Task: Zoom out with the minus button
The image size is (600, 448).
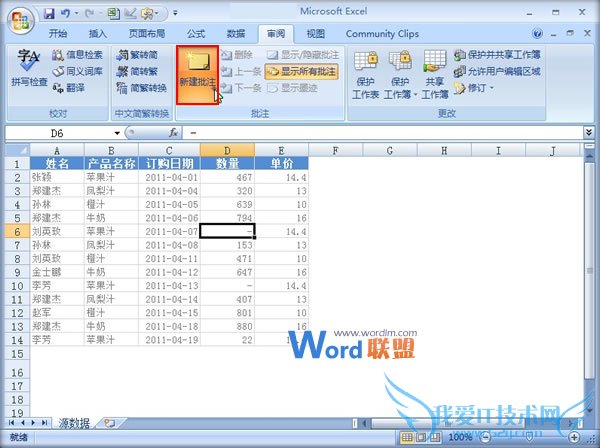Action: 485,437
